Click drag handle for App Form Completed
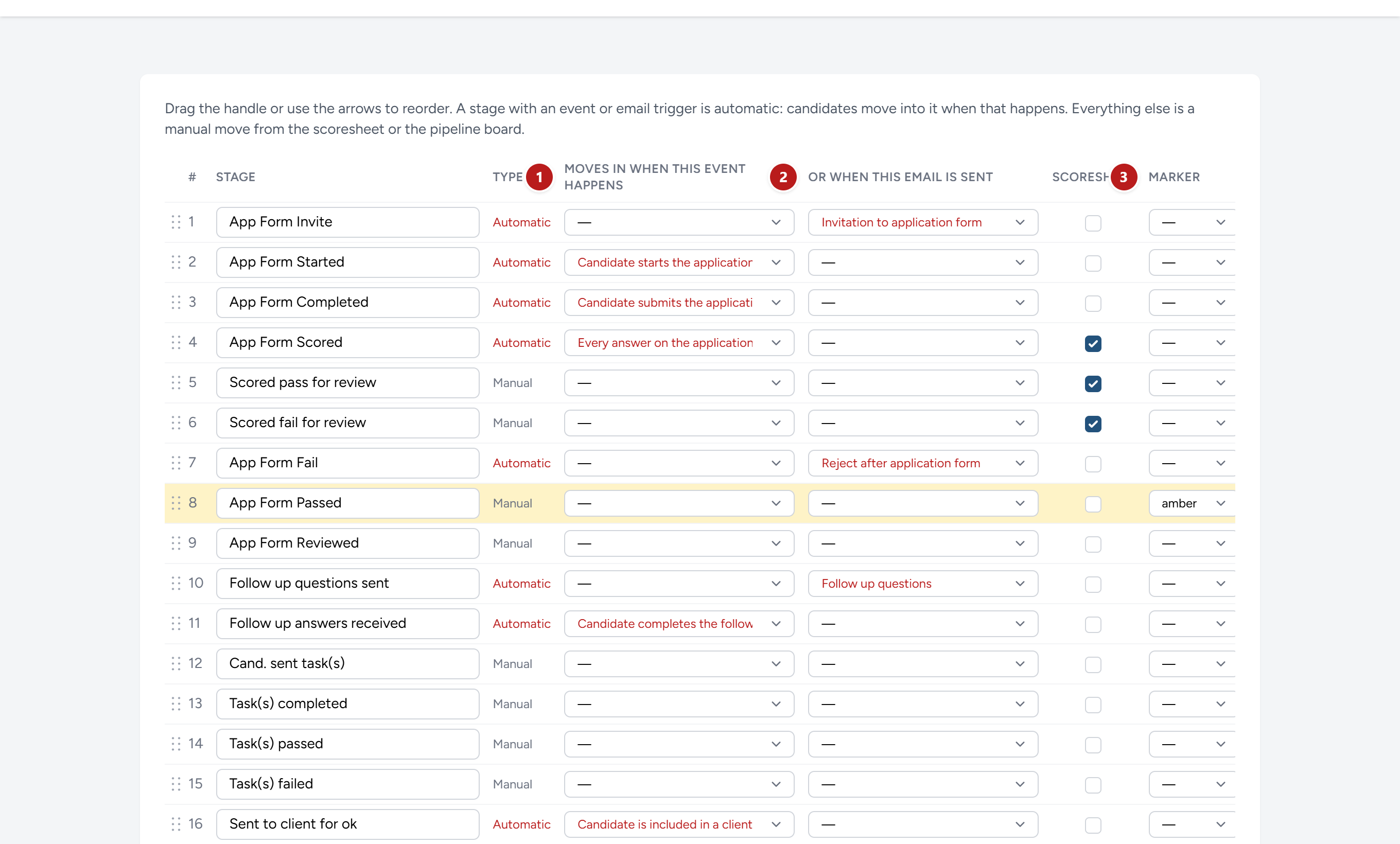The image size is (1400, 844). (x=176, y=302)
